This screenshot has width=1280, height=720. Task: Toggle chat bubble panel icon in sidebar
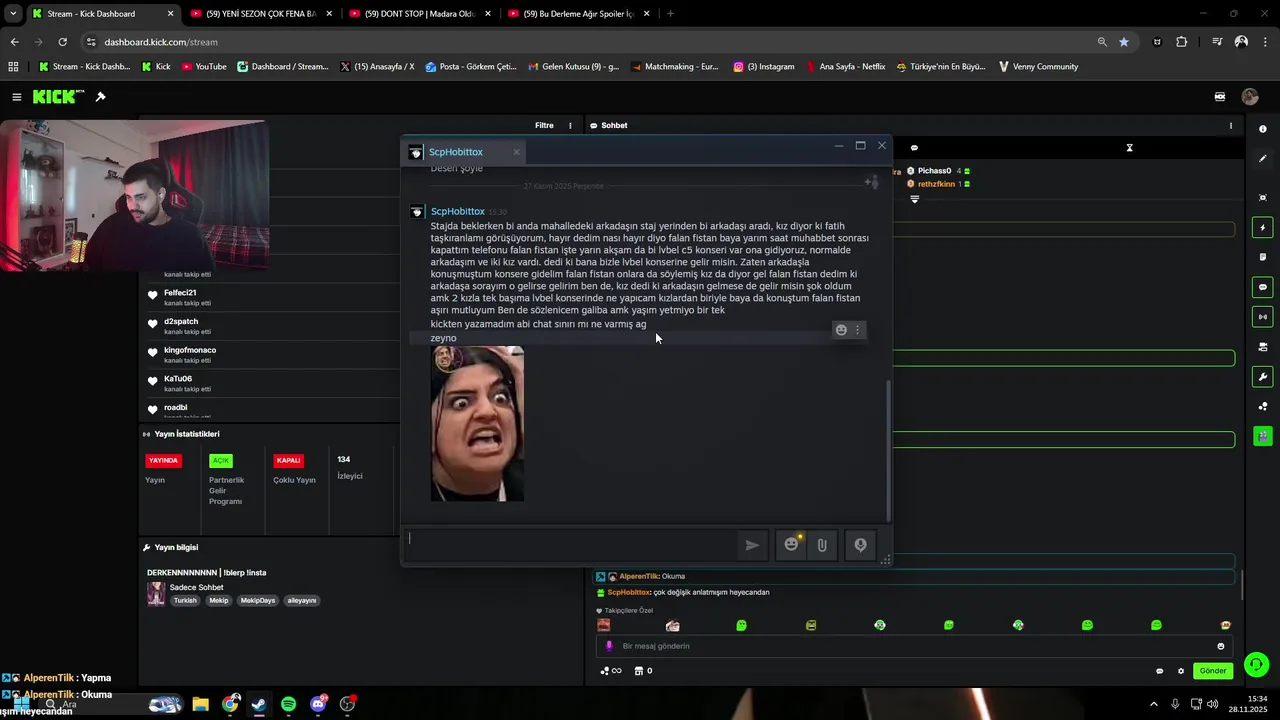1263,287
